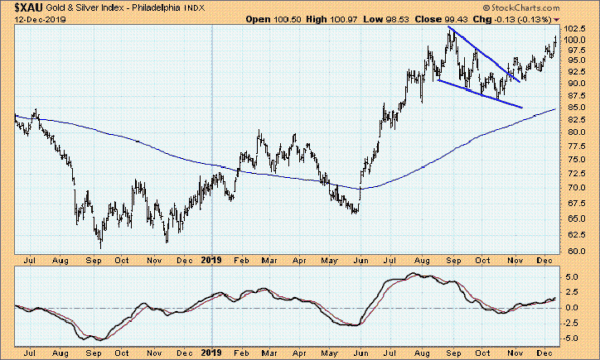Click the 12-Dec-2019 date label

tap(41, 20)
